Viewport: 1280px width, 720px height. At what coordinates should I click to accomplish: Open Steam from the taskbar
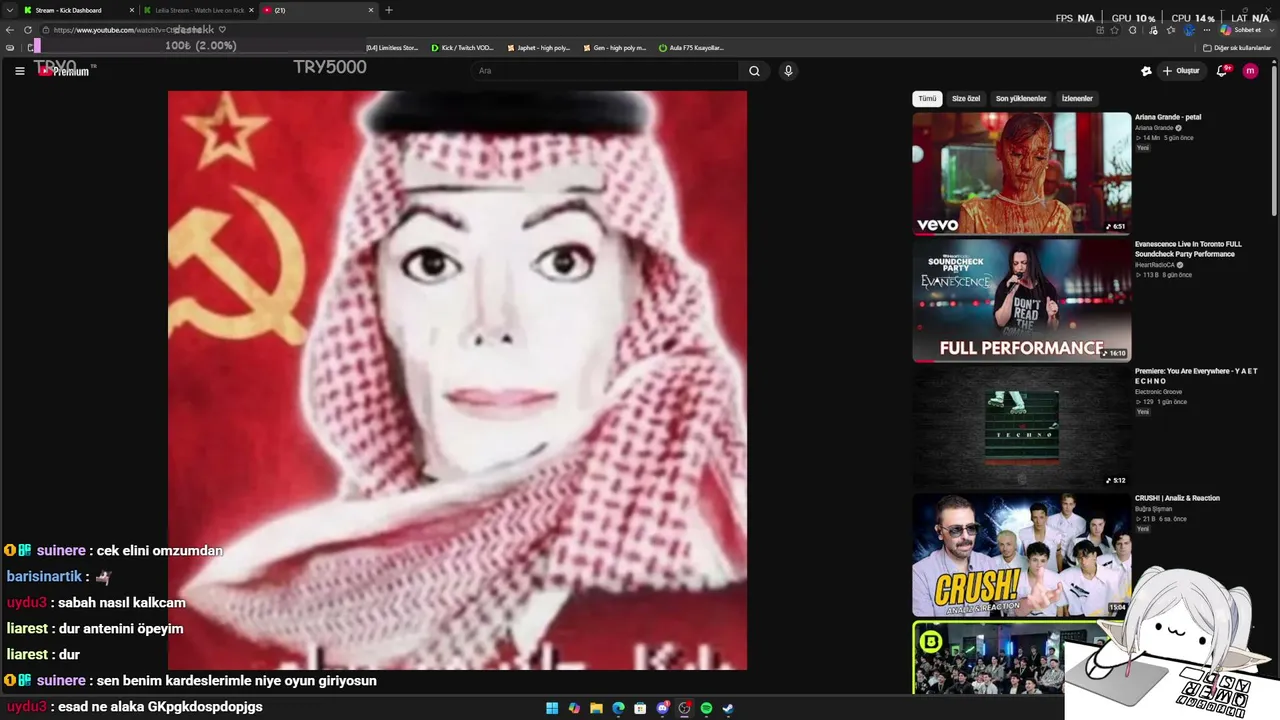(728, 708)
